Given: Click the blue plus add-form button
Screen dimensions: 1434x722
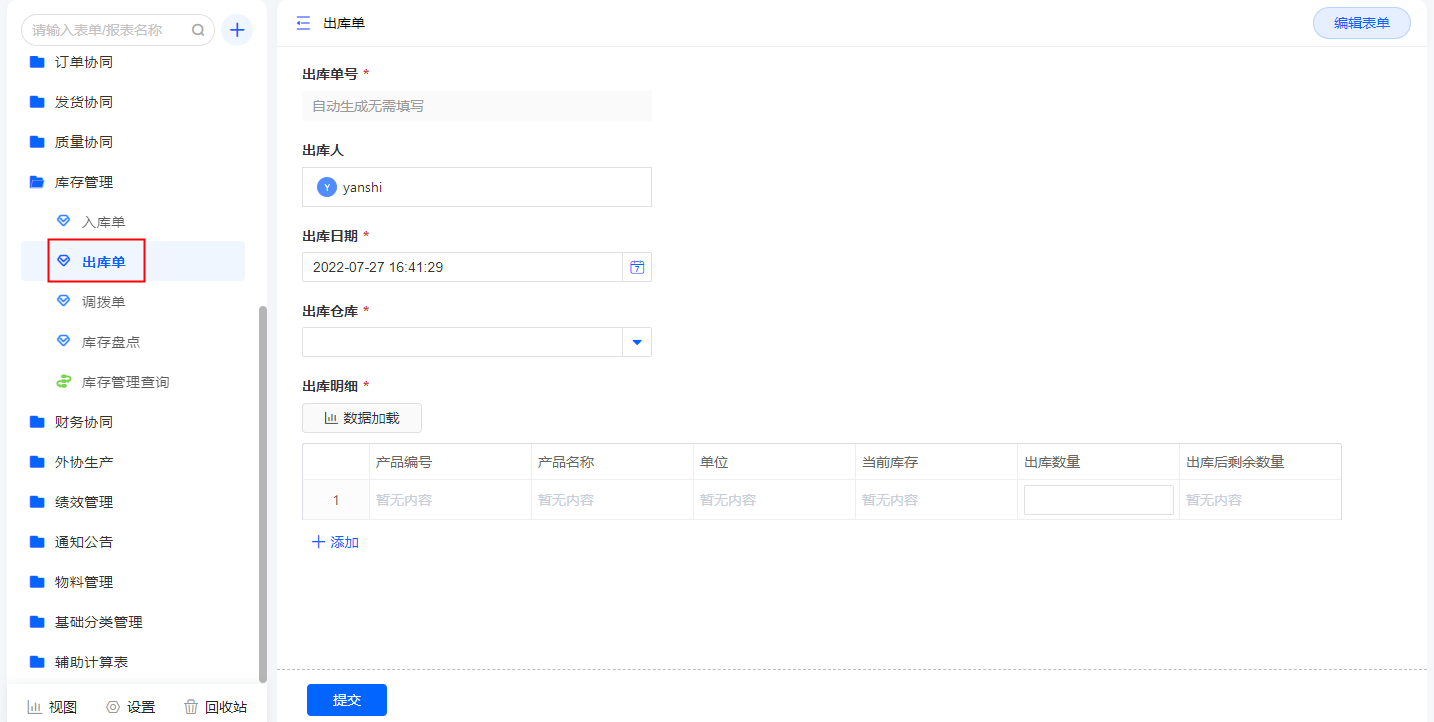Looking at the screenshot, I should tap(237, 30).
